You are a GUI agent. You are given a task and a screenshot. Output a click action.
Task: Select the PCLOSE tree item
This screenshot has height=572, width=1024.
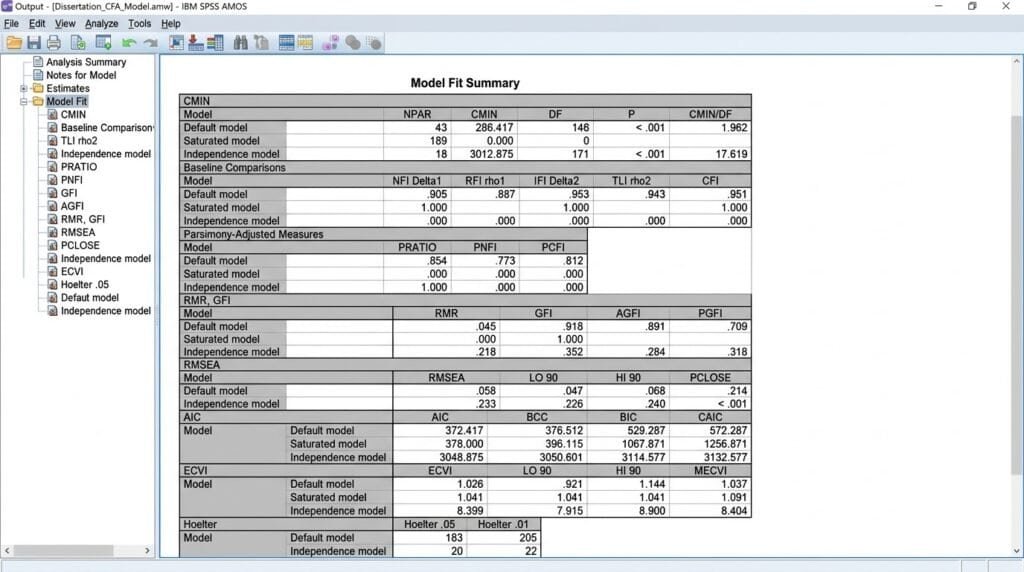click(x=80, y=245)
